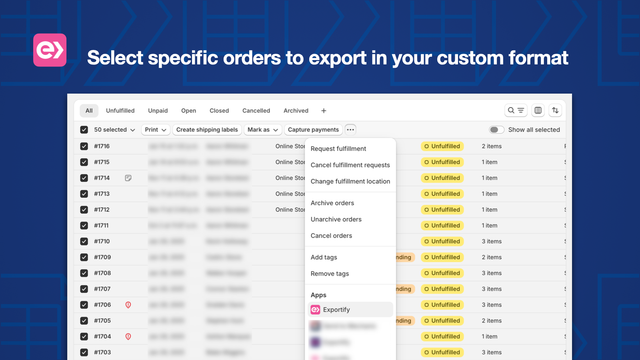The image size is (640, 360).
Task: Add a new view with plus icon
Action: 323,111
